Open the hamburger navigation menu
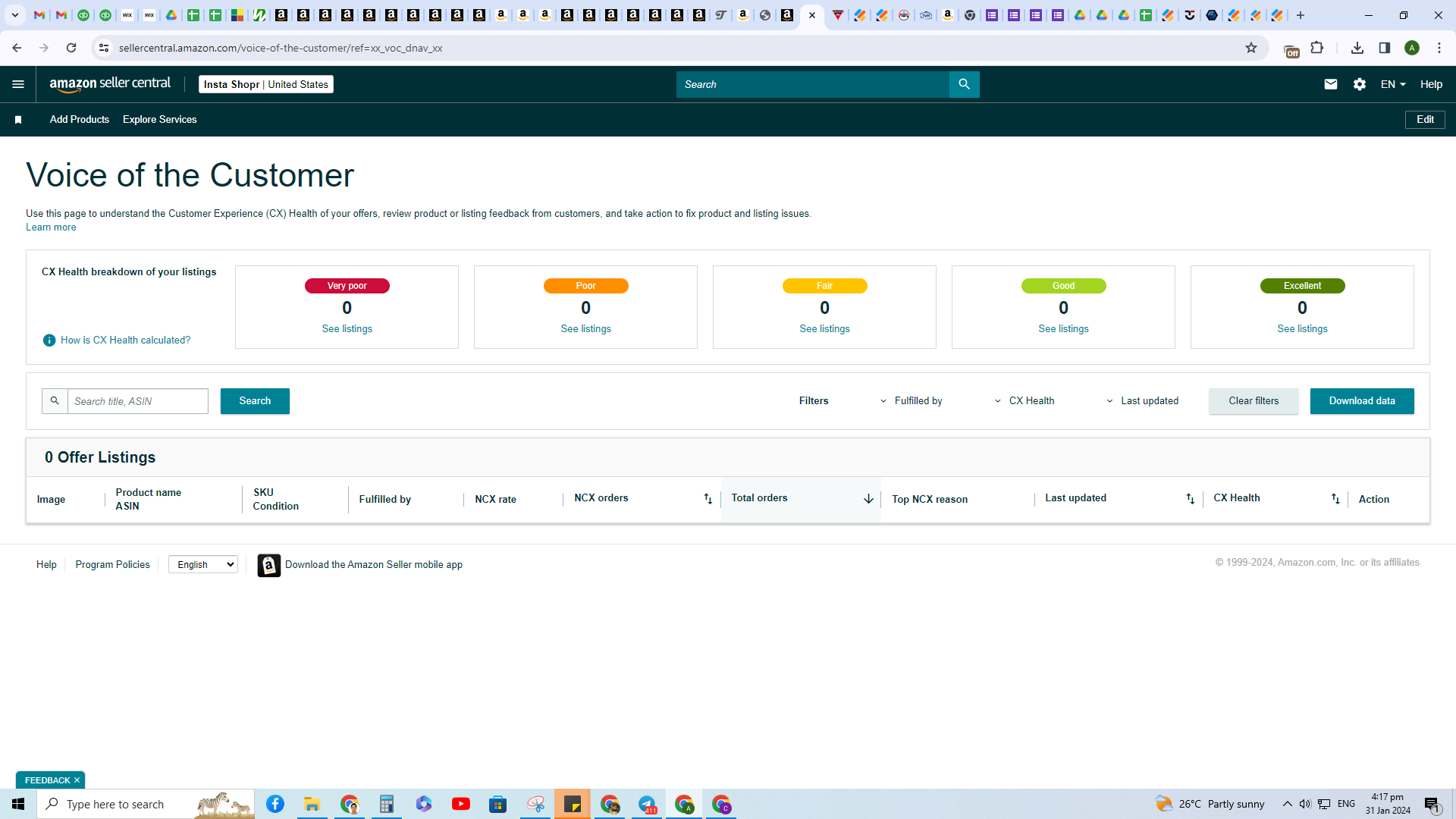The height and width of the screenshot is (819, 1456). pyautogui.click(x=18, y=84)
